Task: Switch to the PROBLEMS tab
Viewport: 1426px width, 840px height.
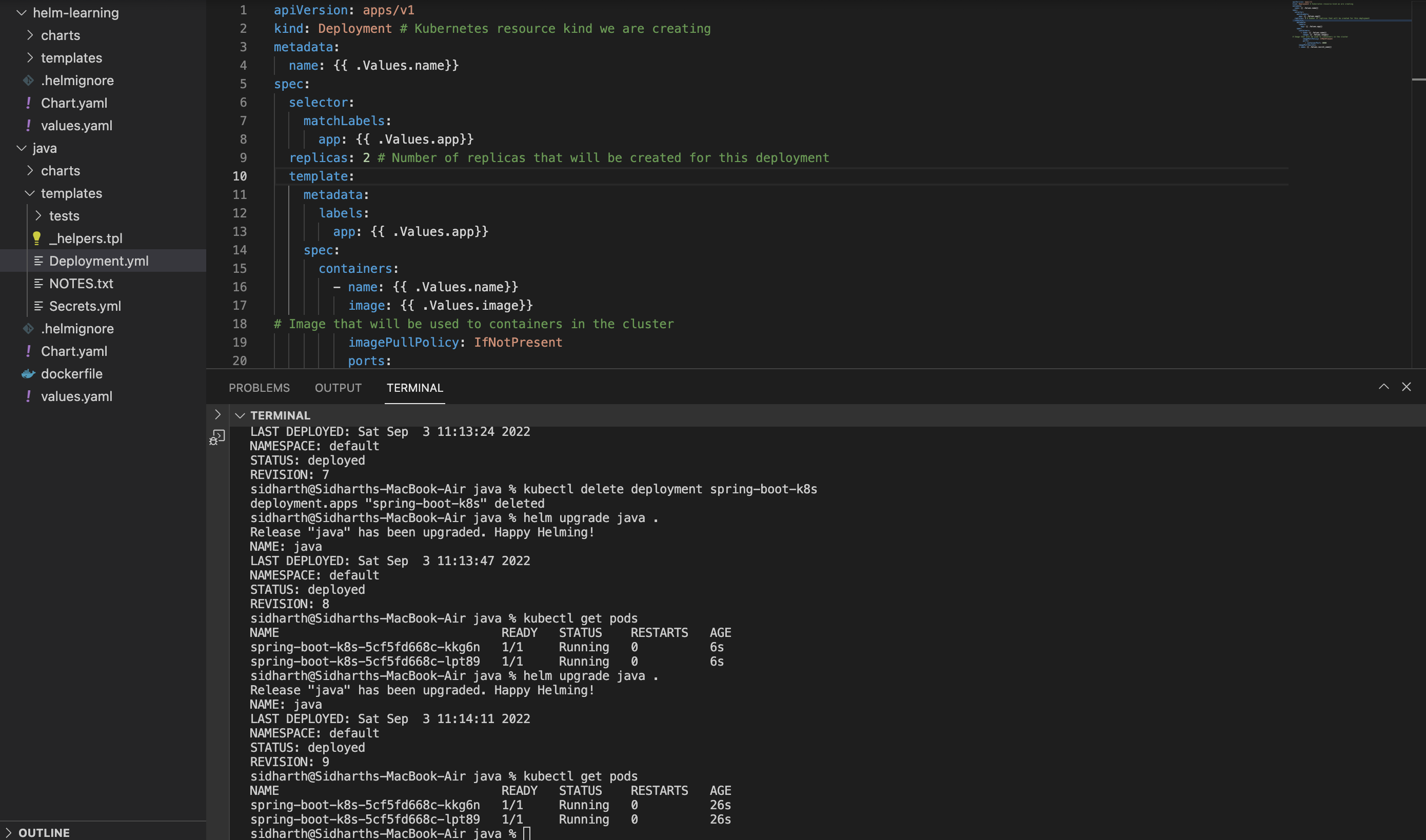Action: 259,388
